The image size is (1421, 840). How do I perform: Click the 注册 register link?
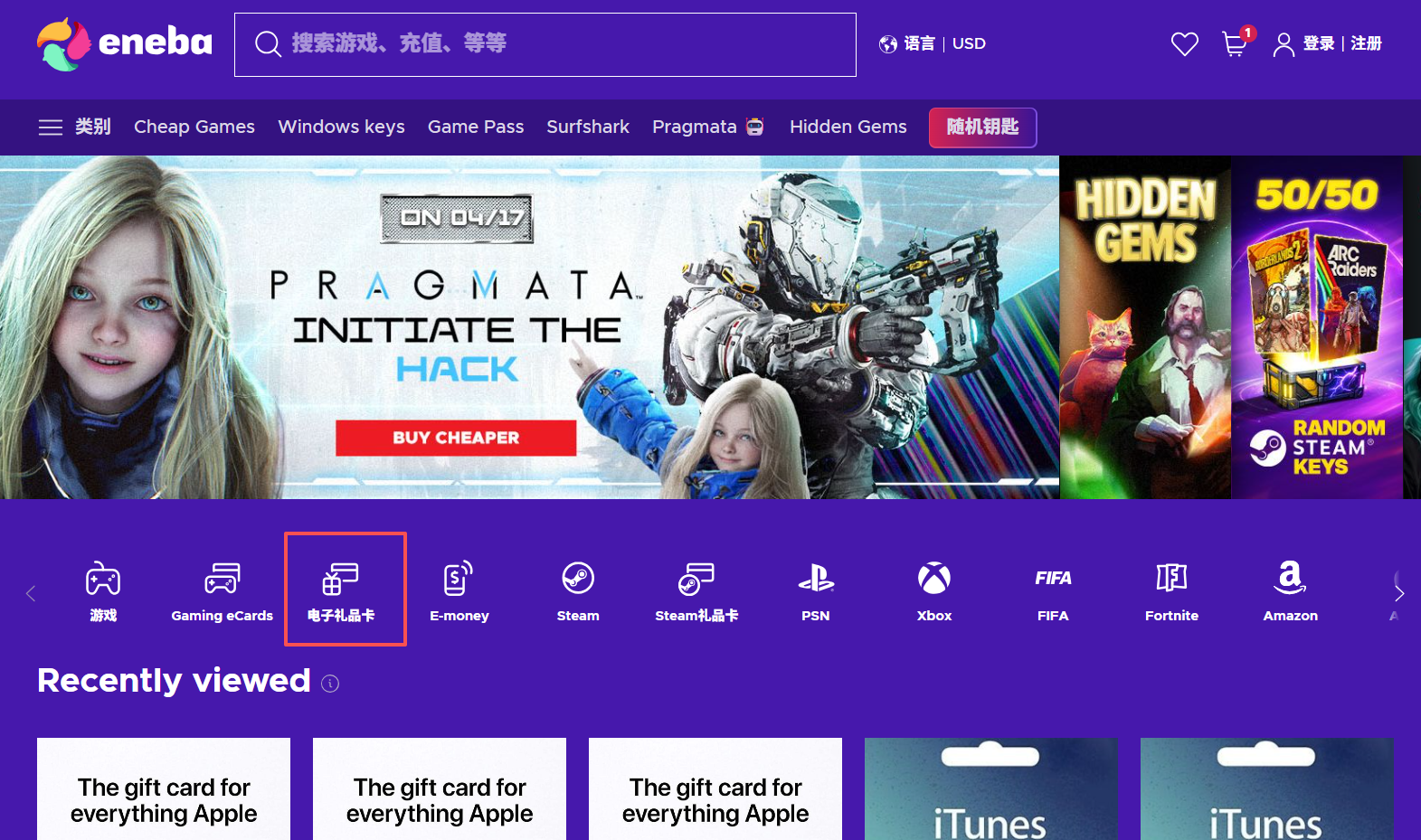pos(1366,43)
